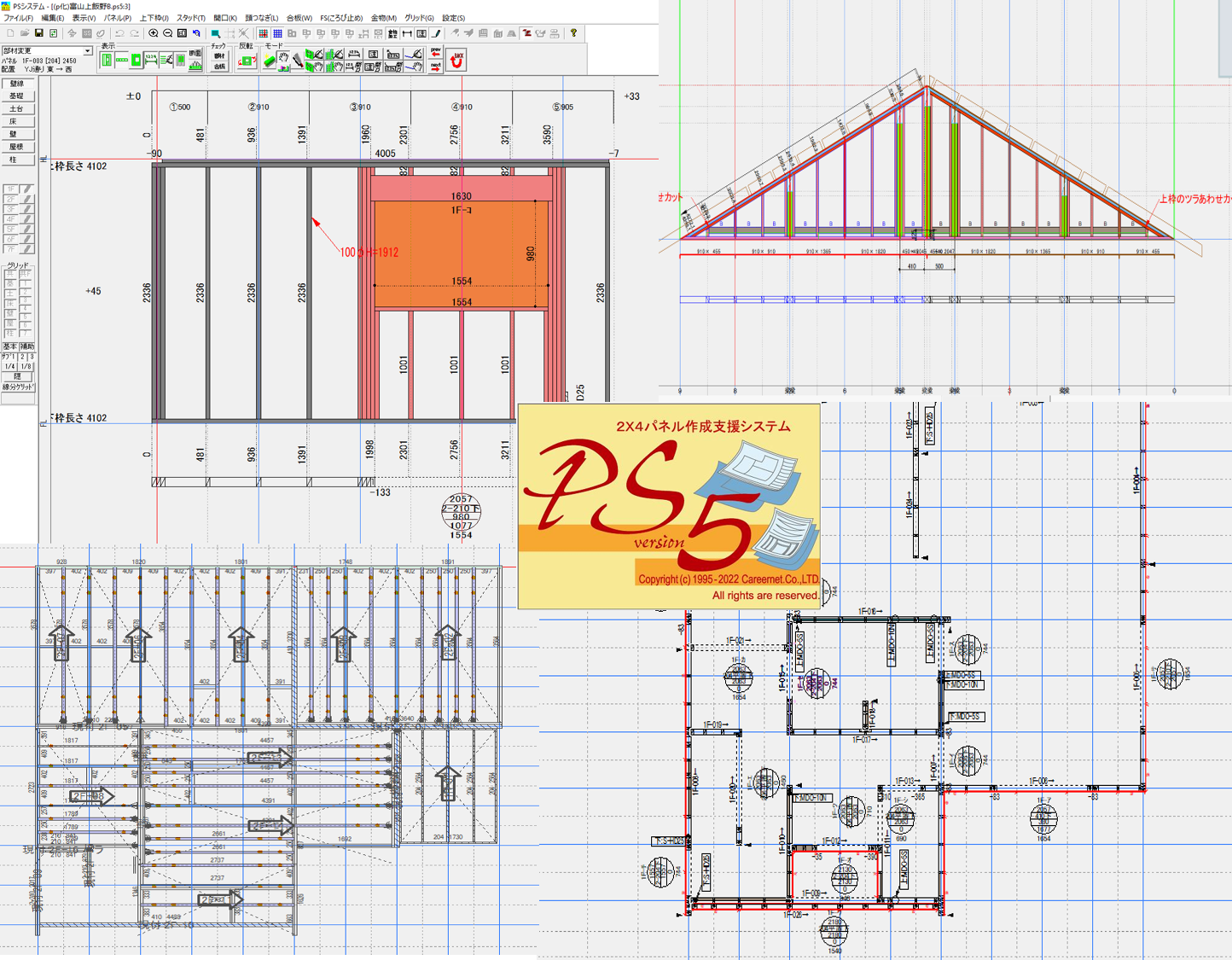
Task: Select the 基本 grid button
Action: (9, 346)
